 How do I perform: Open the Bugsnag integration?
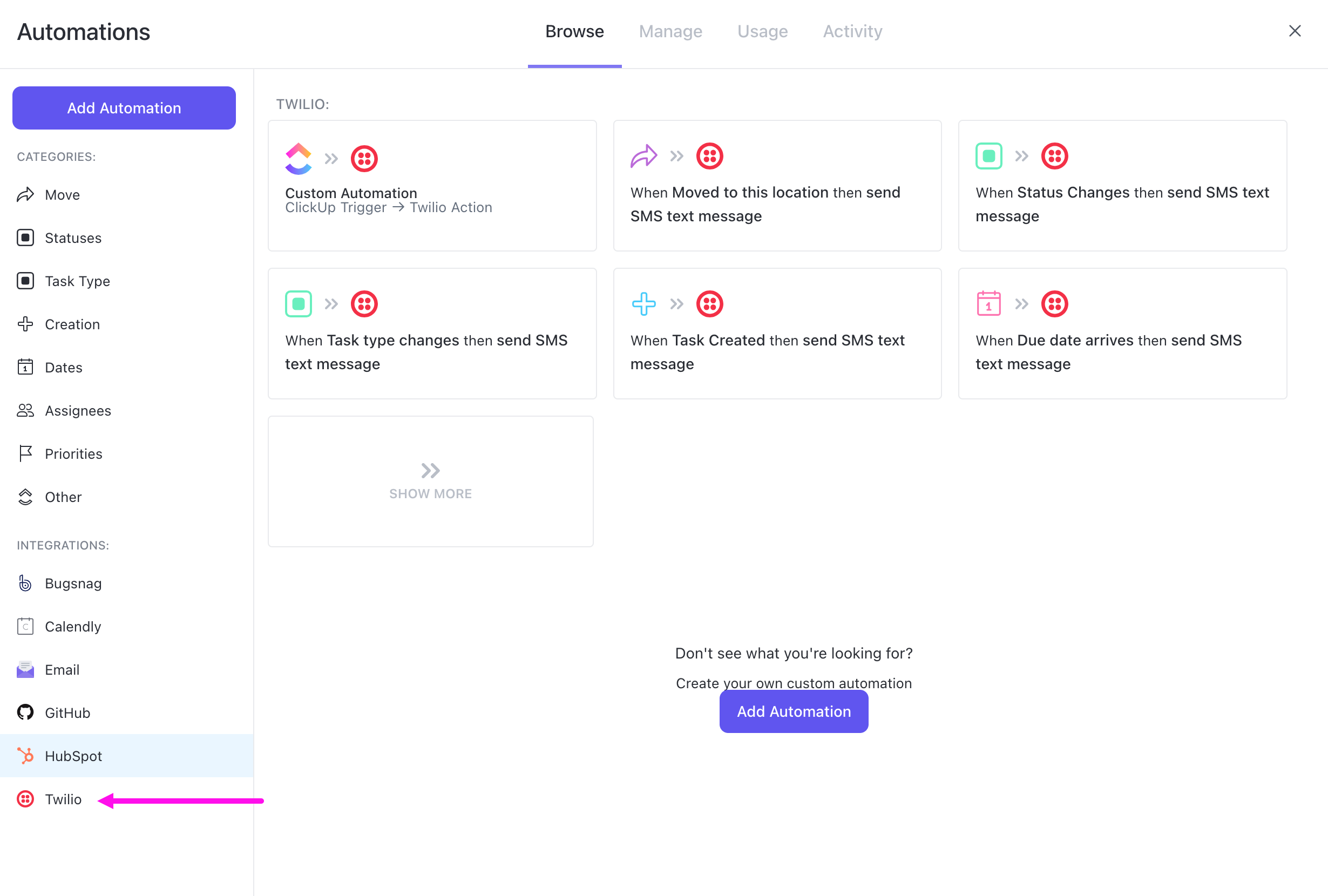point(73,583)
